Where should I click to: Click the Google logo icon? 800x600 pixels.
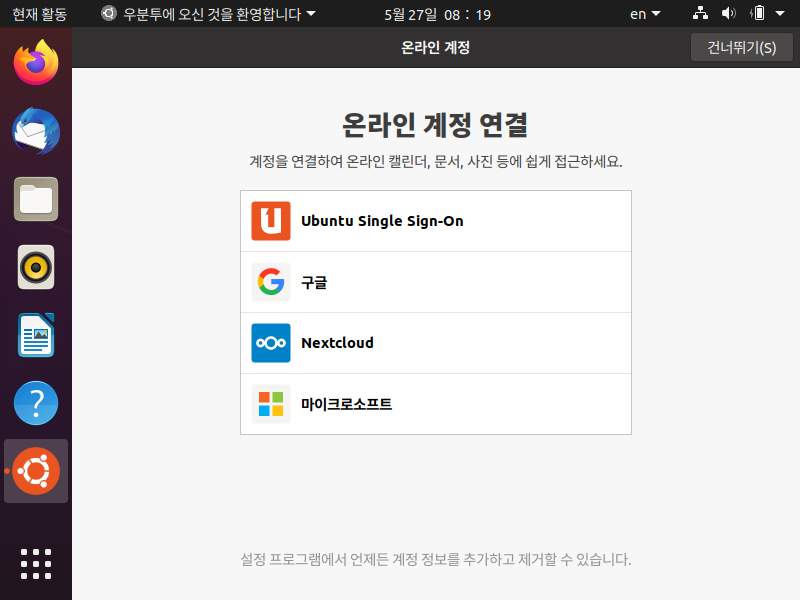[271, 282]
